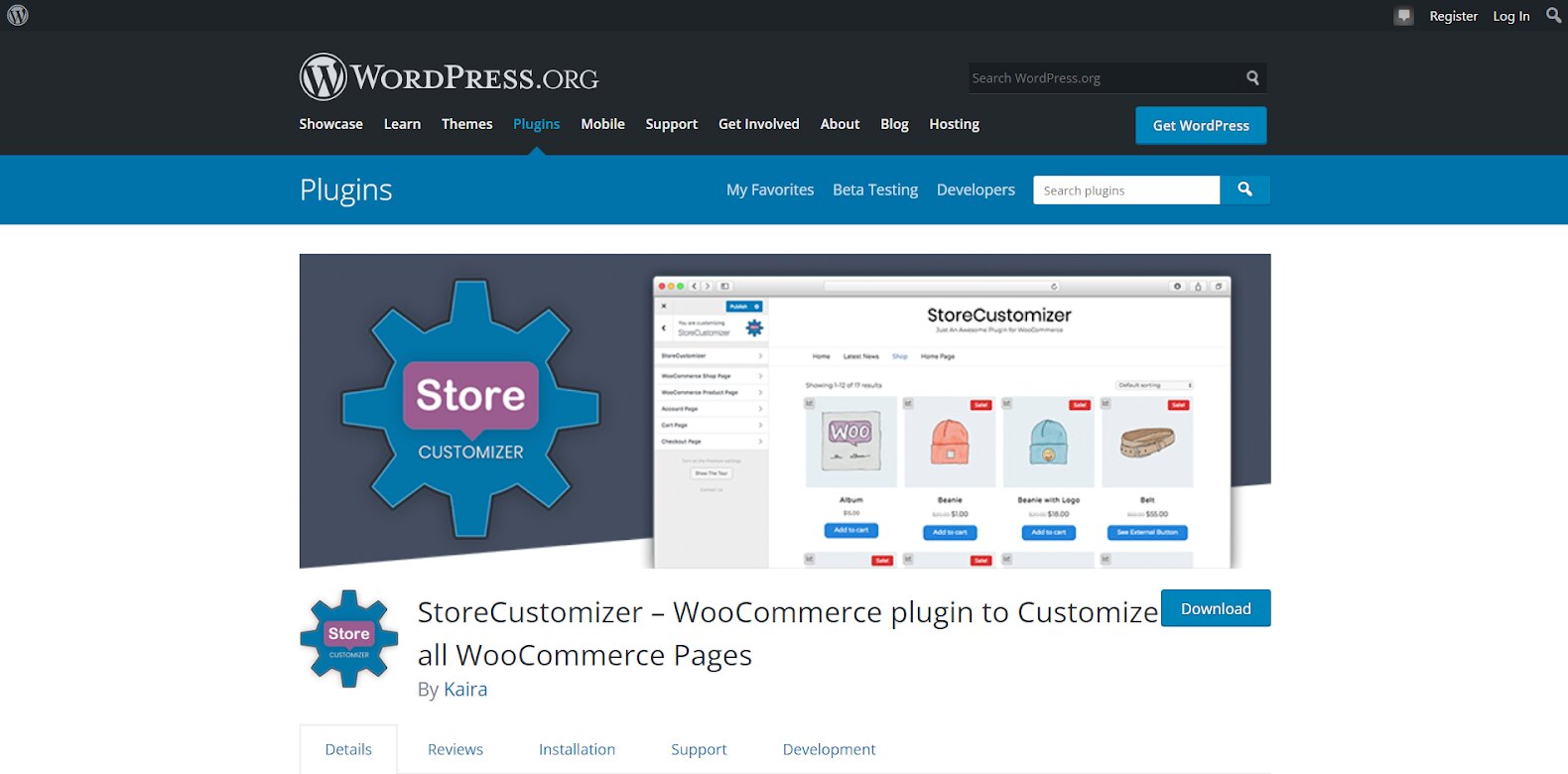1568x774 pixels.
Task: Click the Get WordPress button
Action: (x=1201, y=125)
